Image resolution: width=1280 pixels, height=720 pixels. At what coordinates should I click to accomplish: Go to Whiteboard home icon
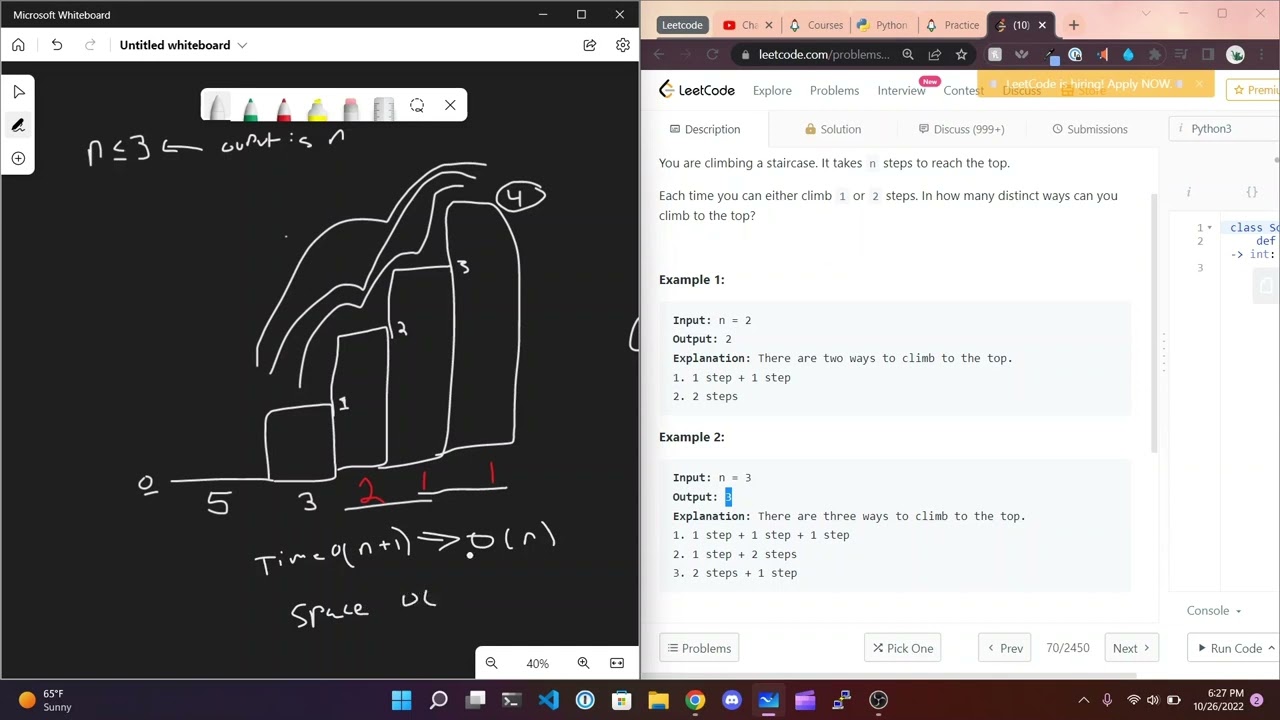point(18,45)
